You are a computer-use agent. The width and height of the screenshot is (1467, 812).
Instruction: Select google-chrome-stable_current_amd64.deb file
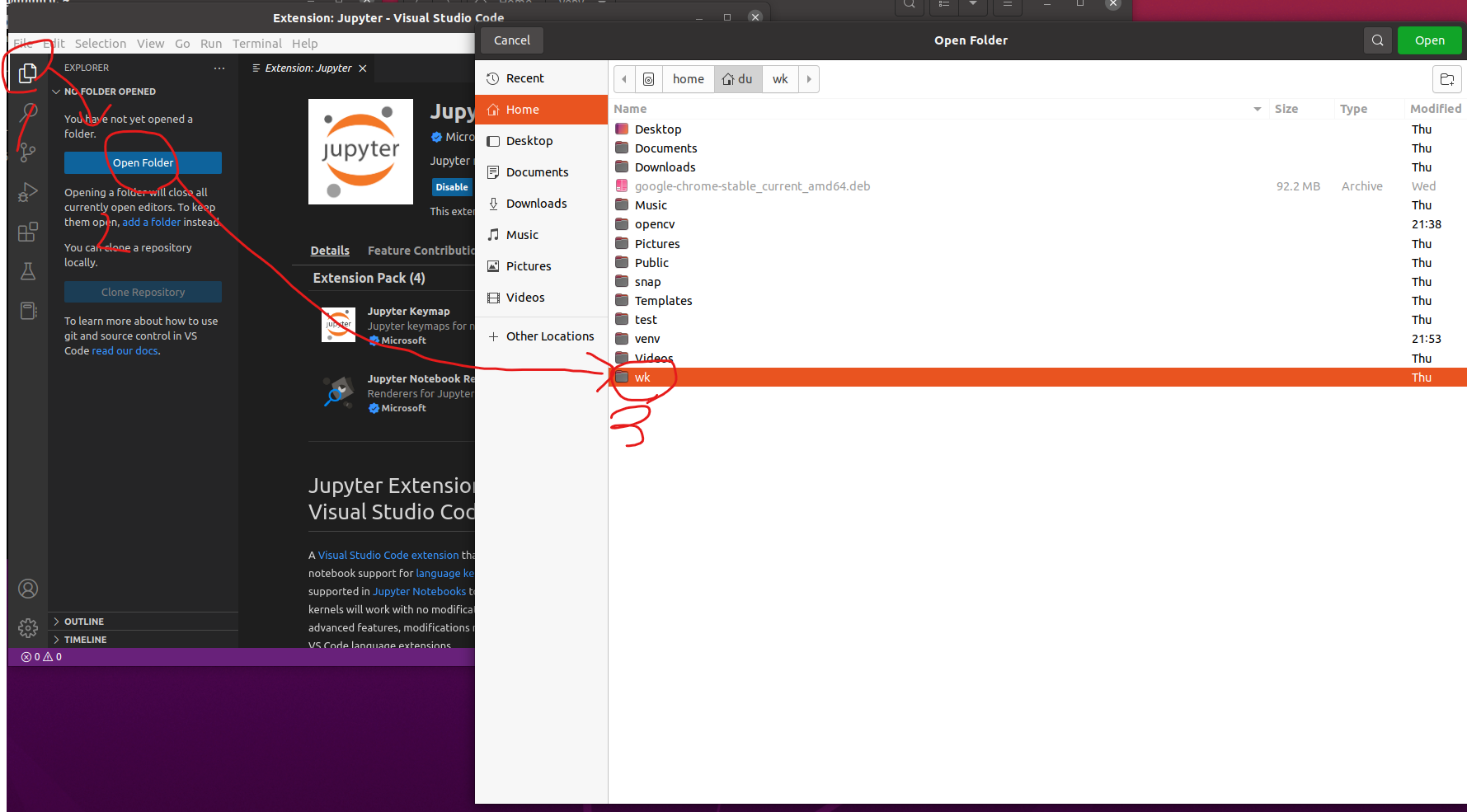point(1038,186)
